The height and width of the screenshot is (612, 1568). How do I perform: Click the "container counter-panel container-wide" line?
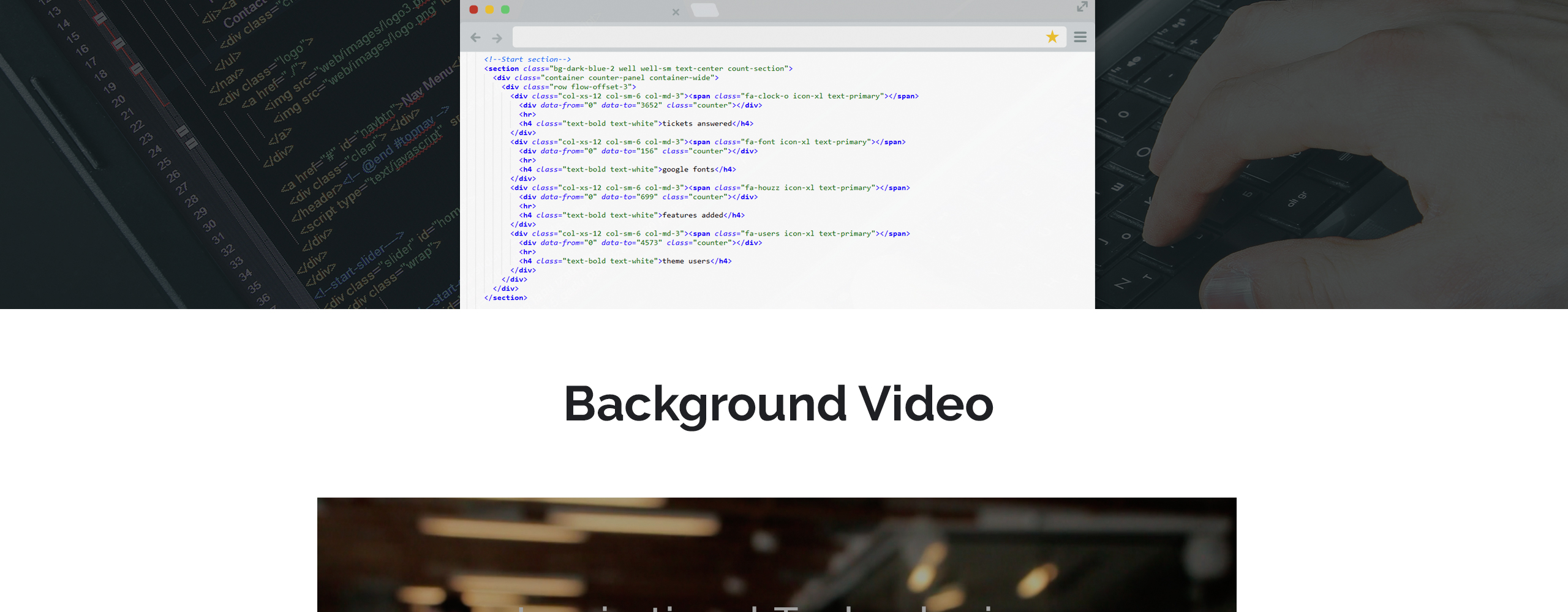tap(606, 78)
